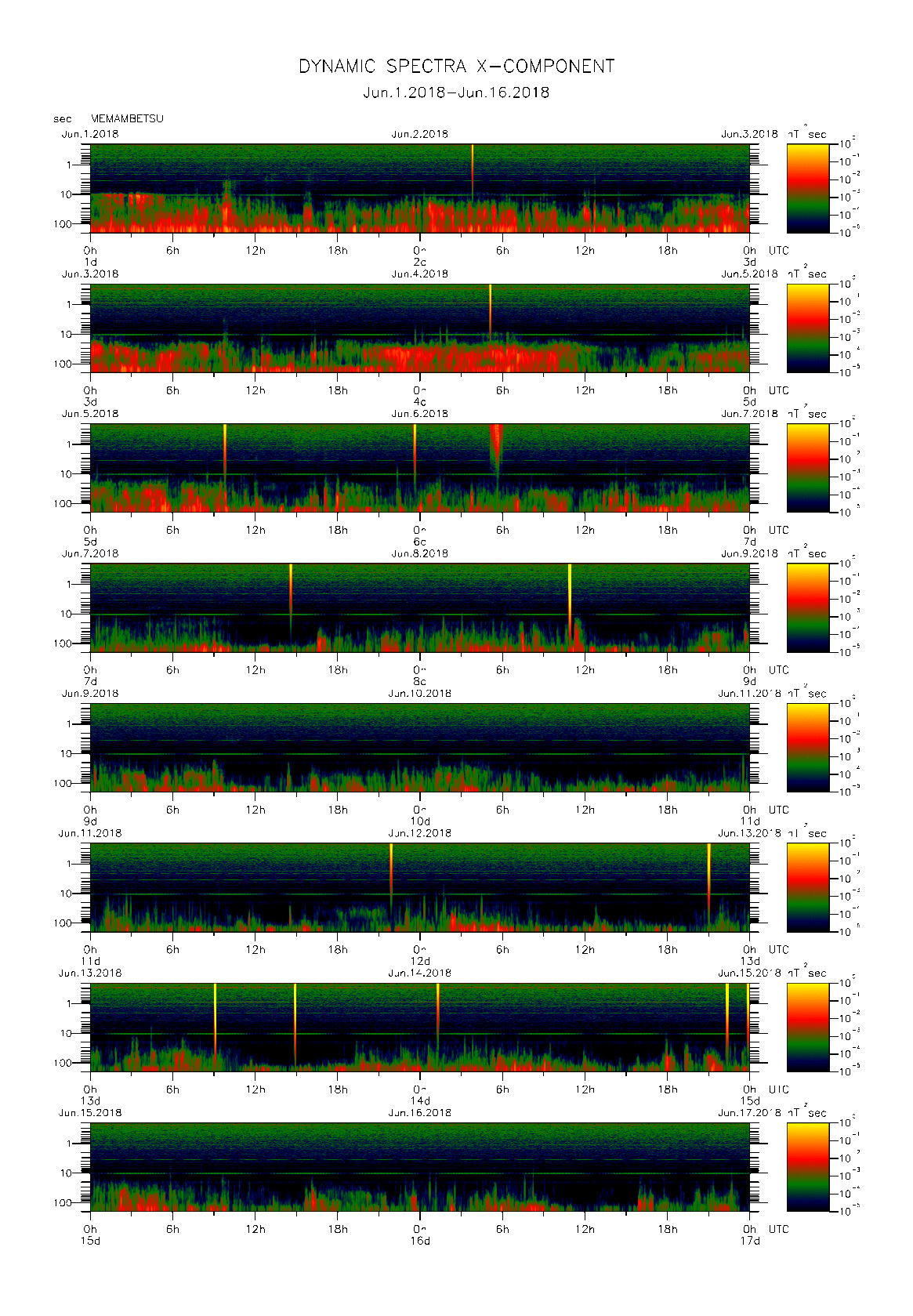Click the DYNAMIC SPECTRA X-COMPONENT title
This screenshot has width=913, height=1316.
[x=456, y=67]
